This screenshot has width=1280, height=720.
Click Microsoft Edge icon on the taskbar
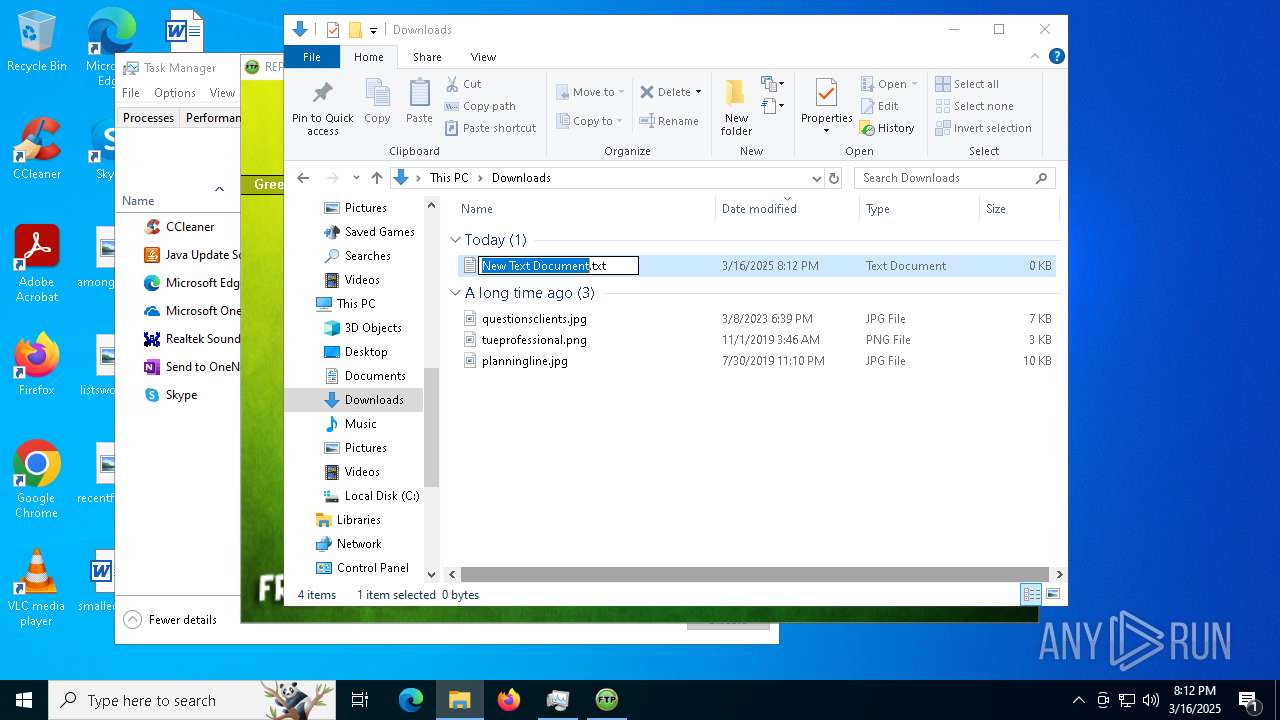(411, 700)
